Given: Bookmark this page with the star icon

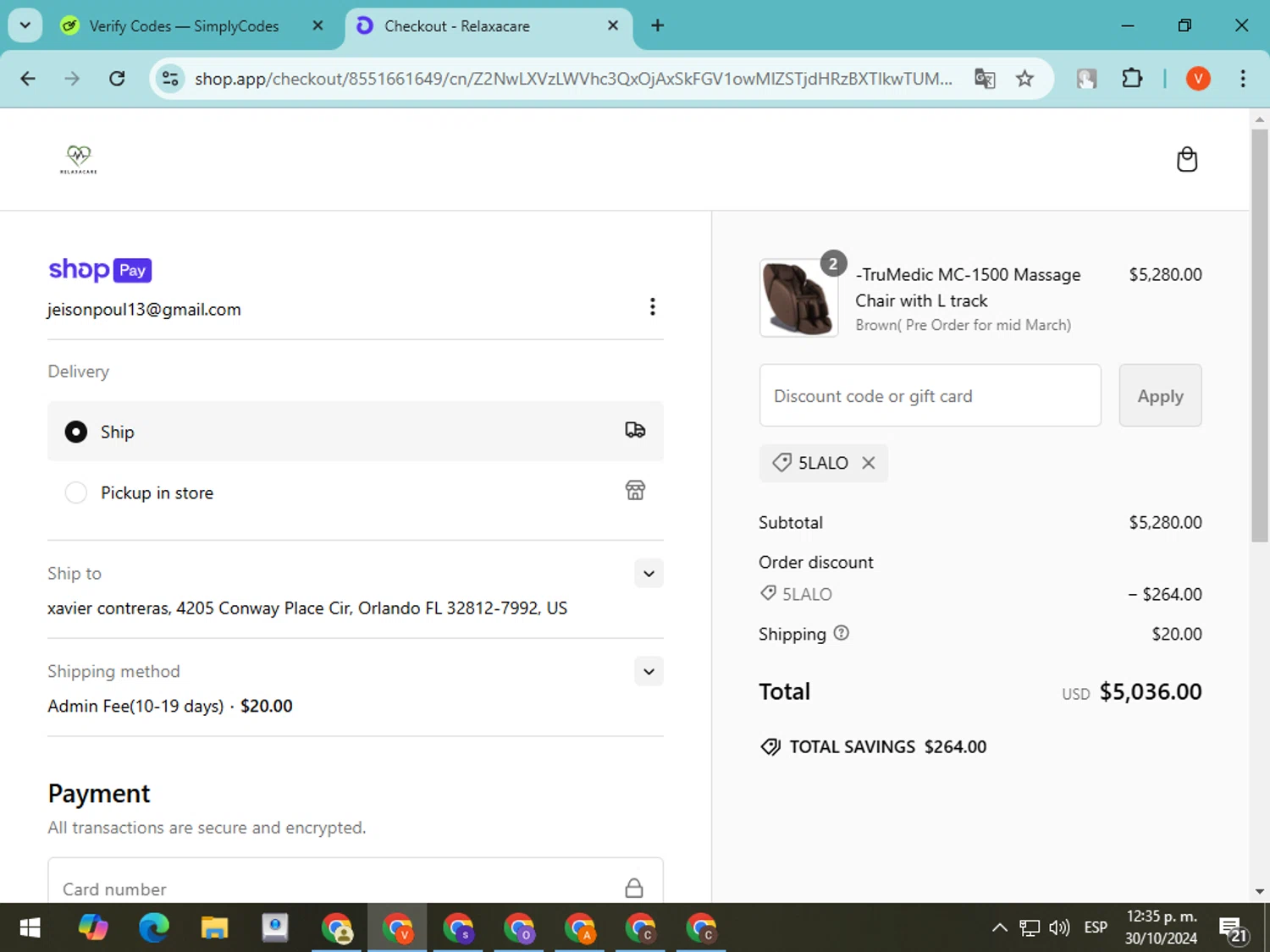Looking at the screenshot, I should coord(1024,79).
